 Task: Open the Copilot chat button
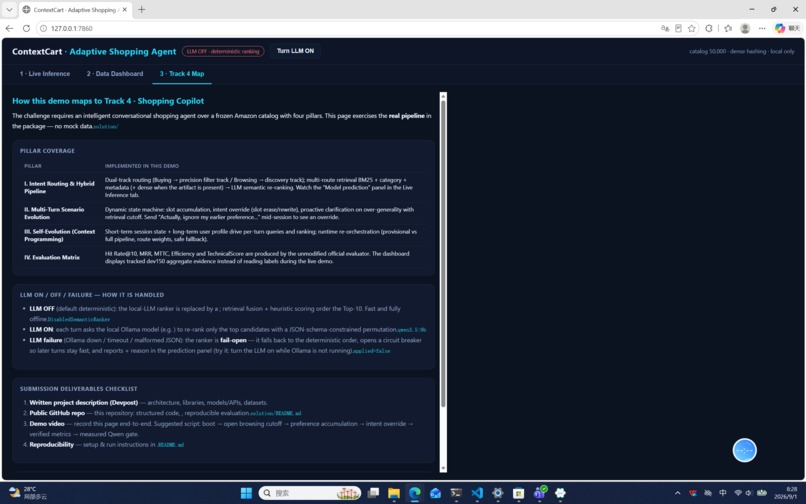click(x=787, y=28)
